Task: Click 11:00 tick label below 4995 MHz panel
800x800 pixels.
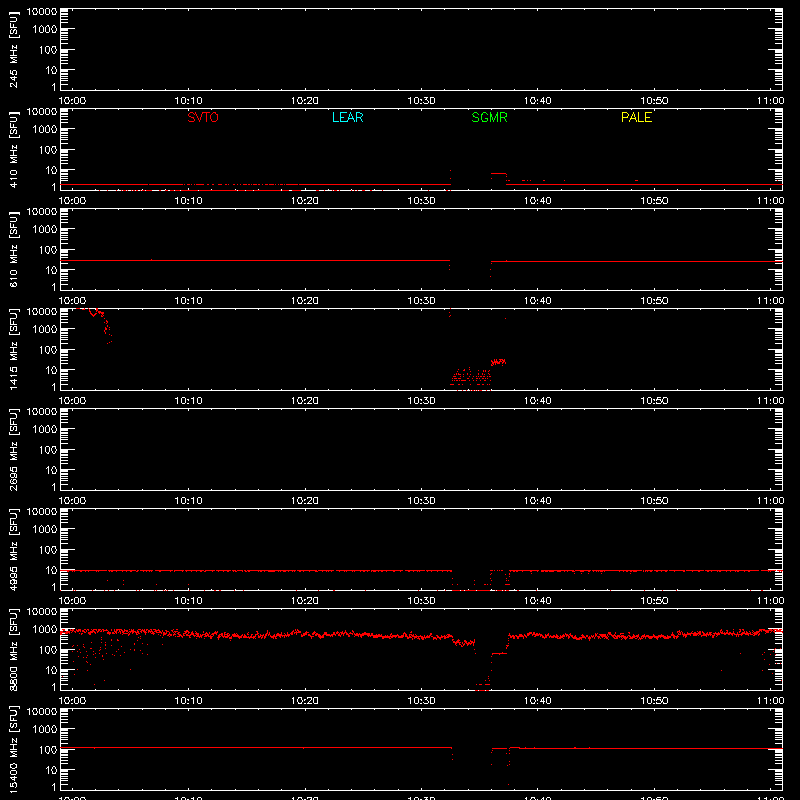Action: pyautogui.click(x=770, y=601)
